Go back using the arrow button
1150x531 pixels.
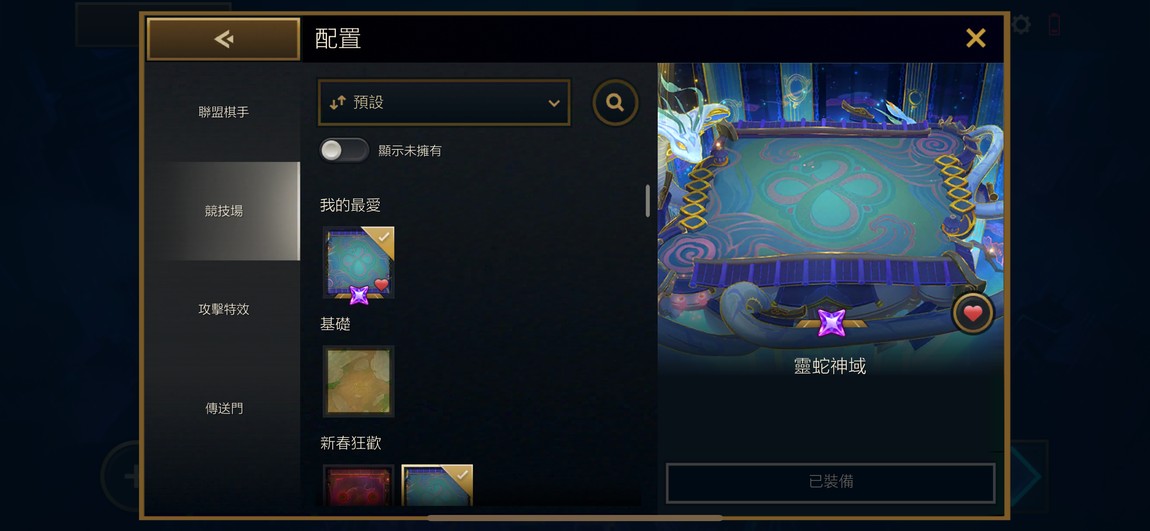224,39
